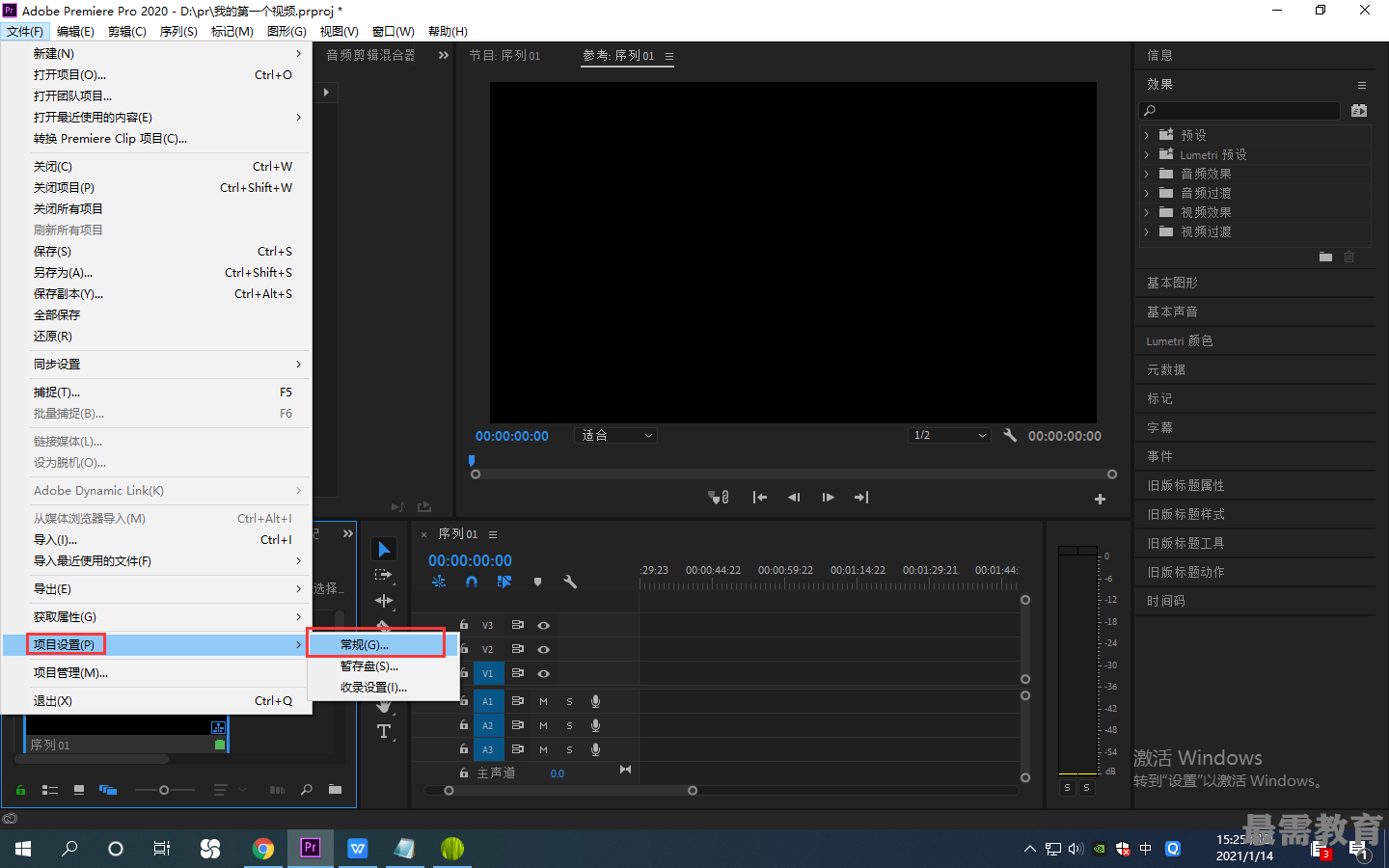1389x868 pixels.
Task: Open the zoom level dropdown showing 适合
Action: click(615, 436)
